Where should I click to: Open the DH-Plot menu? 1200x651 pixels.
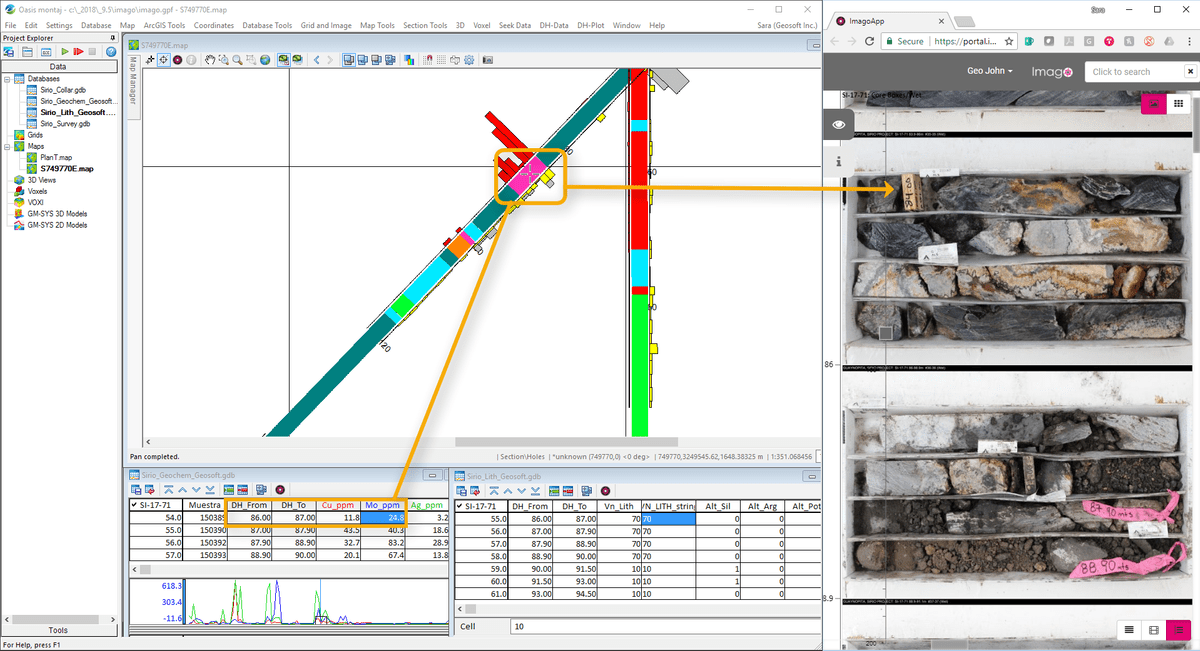590,25
